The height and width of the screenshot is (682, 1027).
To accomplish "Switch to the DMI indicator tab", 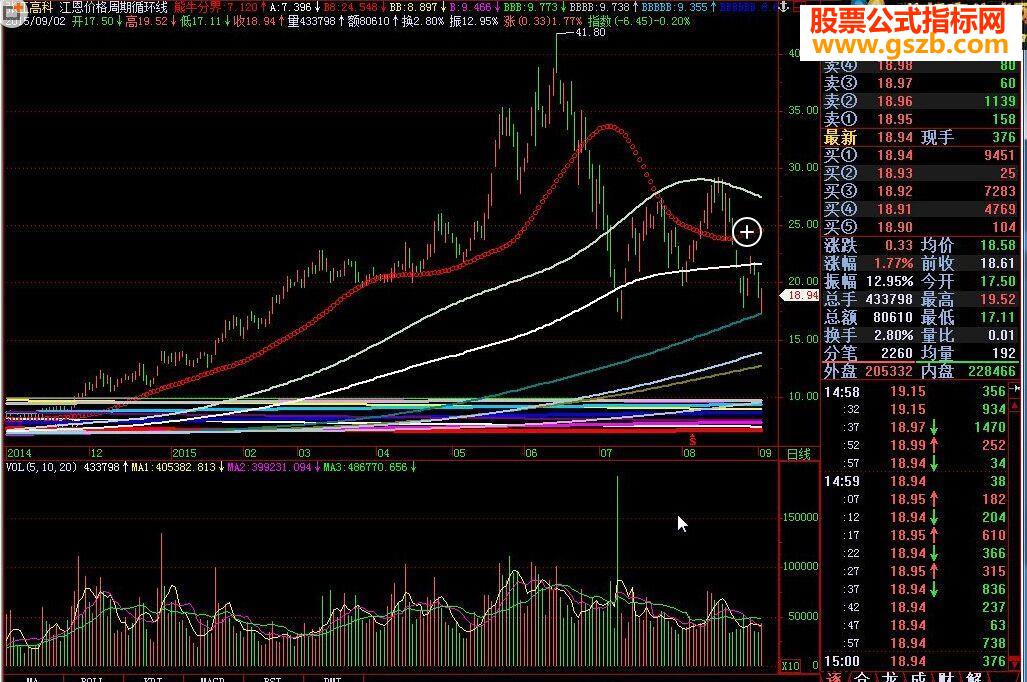I will (x=332, y=679).
